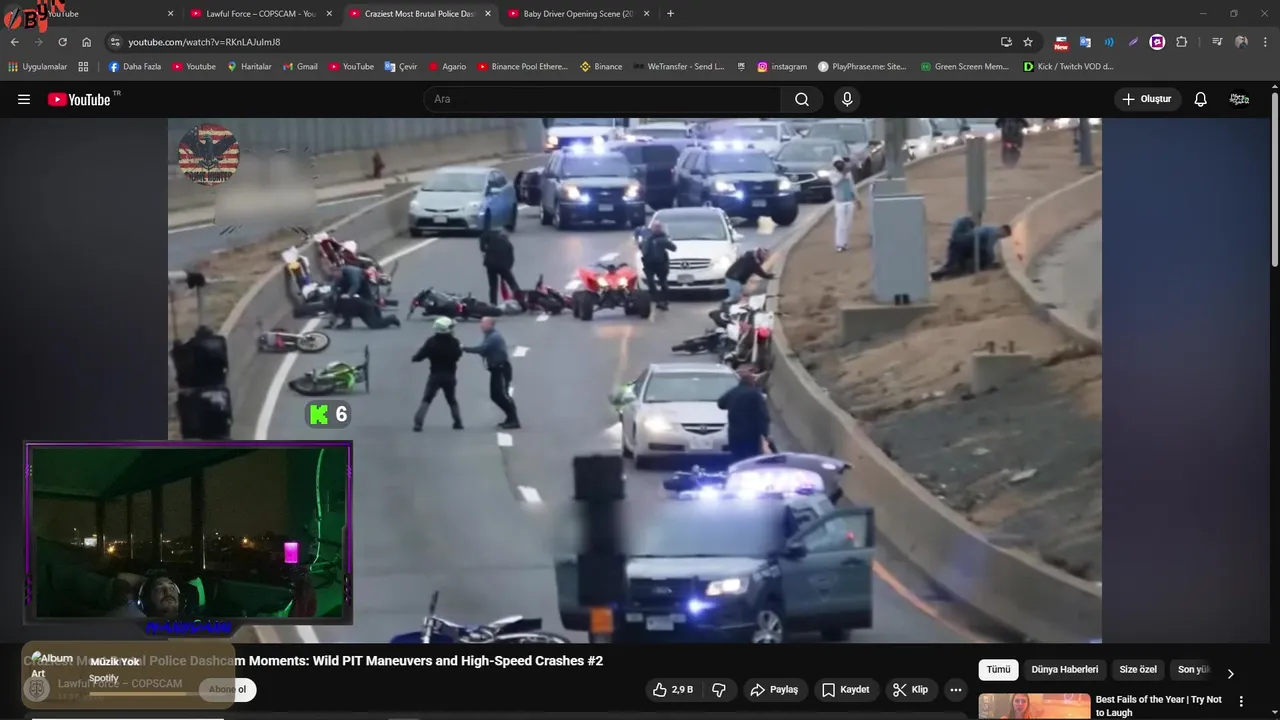Reload the page with refresh icon

coord(62,42)
